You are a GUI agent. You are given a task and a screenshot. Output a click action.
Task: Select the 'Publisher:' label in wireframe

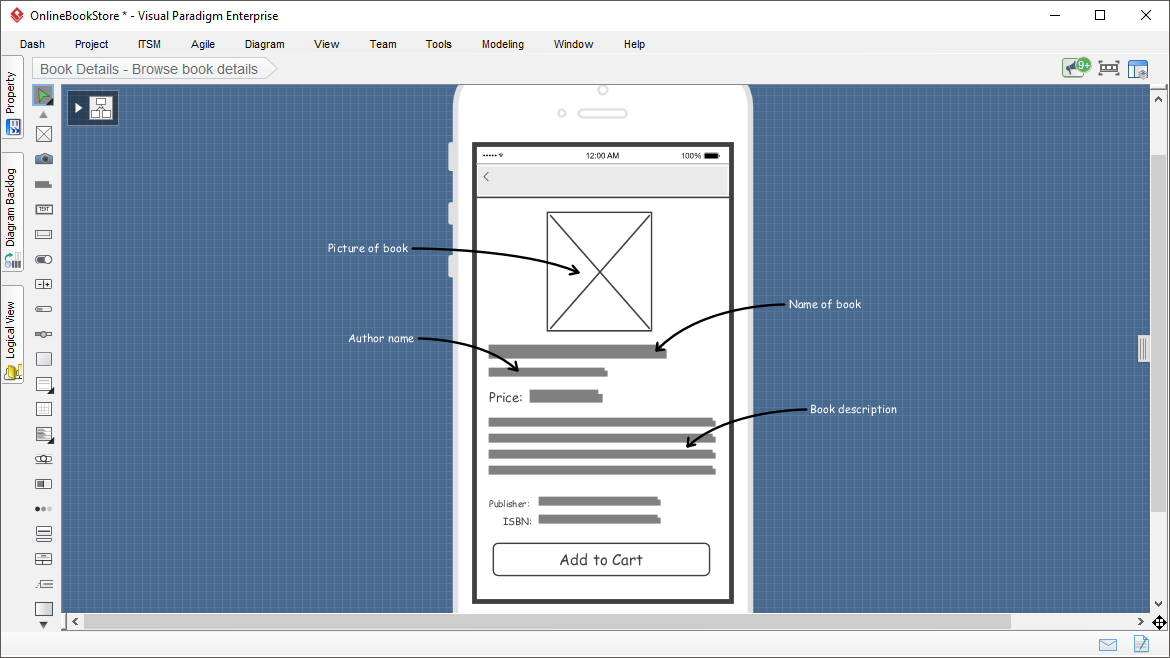[509, 504]
